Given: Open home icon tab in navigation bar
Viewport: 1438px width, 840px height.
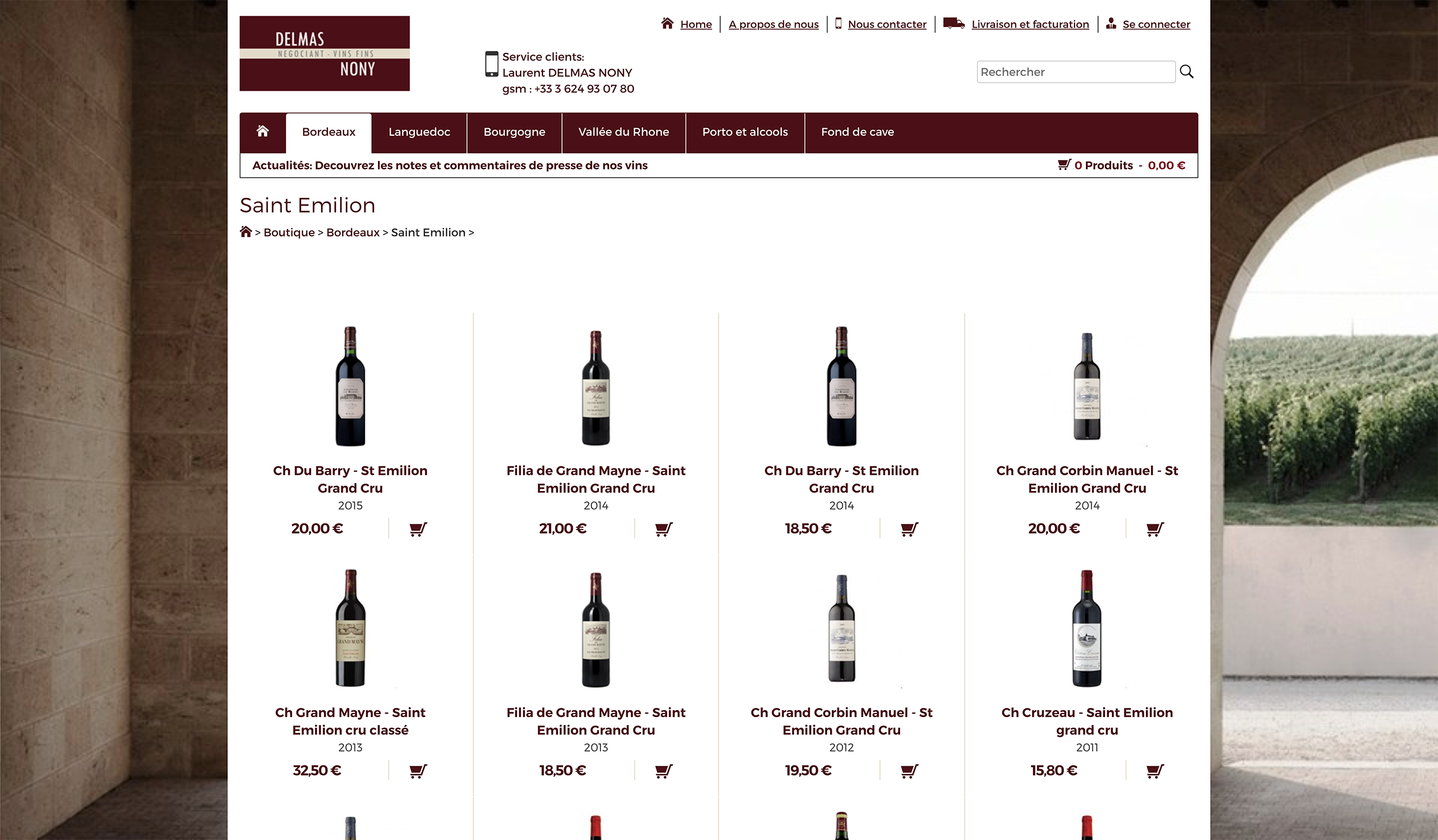Looking at the screenshot, I should 263,132.
